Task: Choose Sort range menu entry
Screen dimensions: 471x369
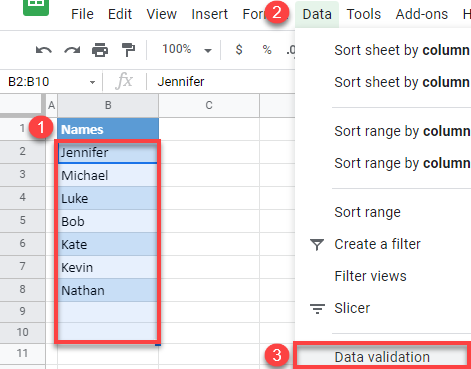Action: (367, 212)
